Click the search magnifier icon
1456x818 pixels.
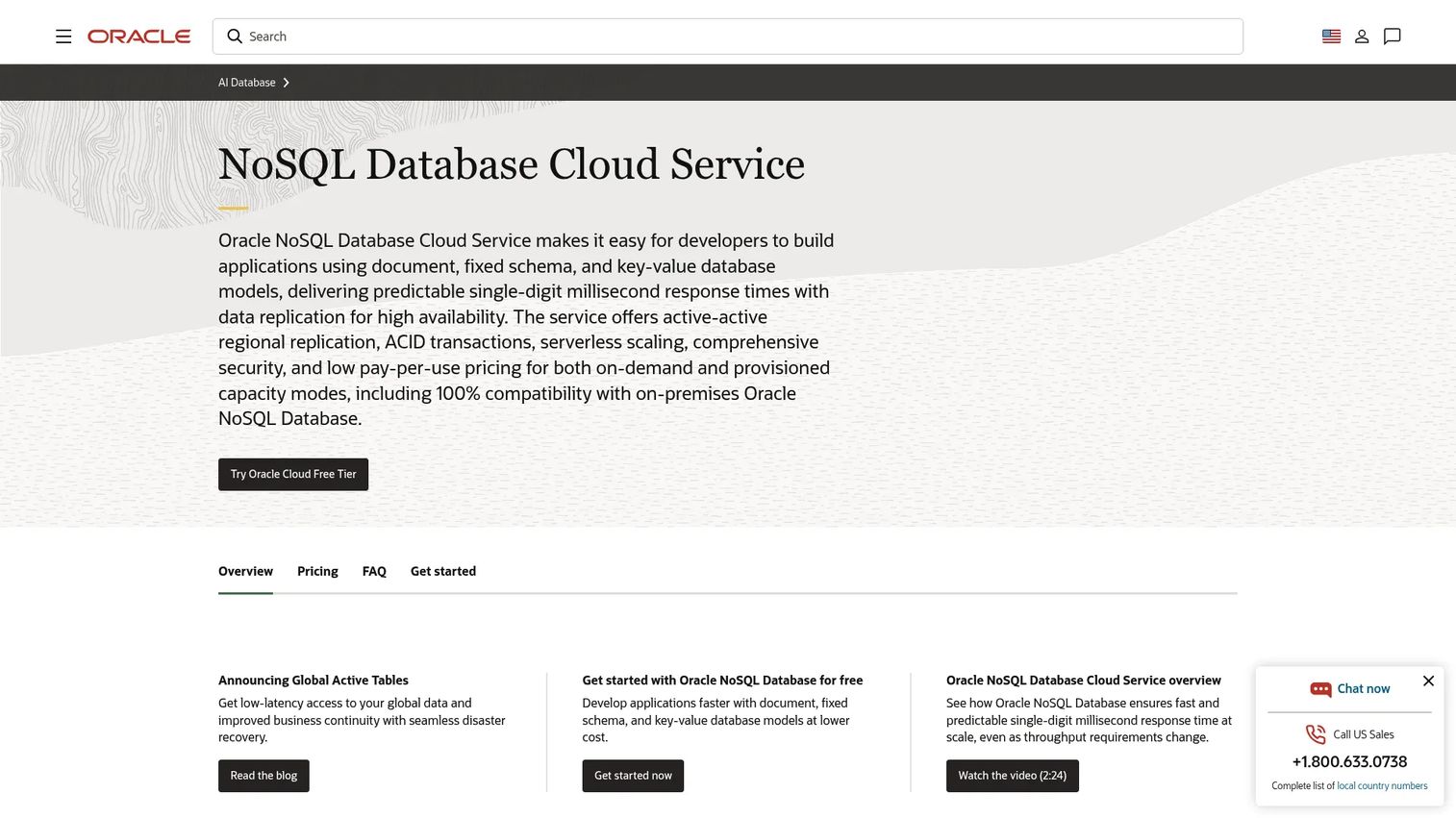coord(235,37)
